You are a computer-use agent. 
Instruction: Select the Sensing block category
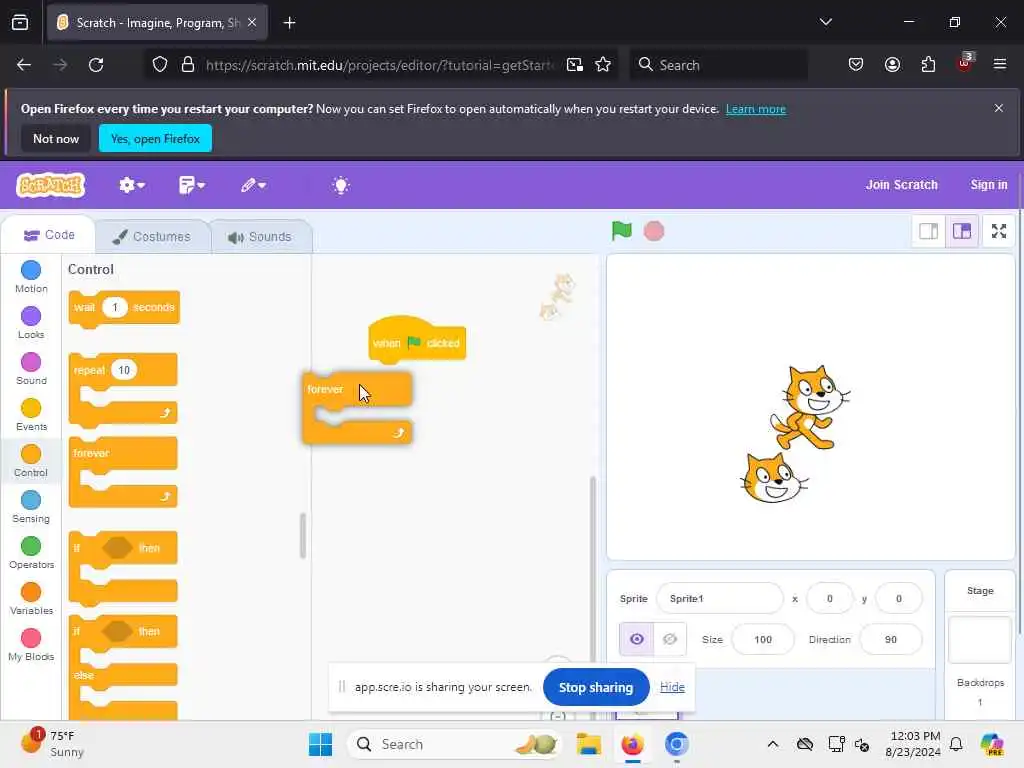[x=31, y=507]
